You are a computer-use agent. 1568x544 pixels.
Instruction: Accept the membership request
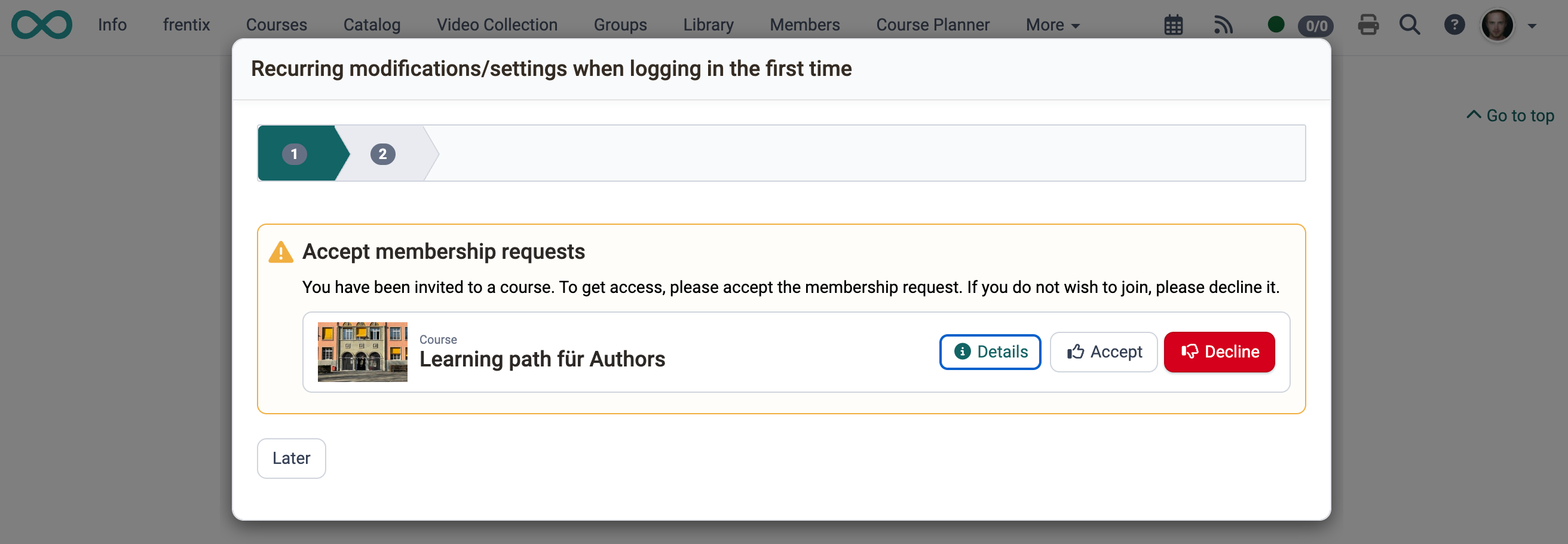1104,352
